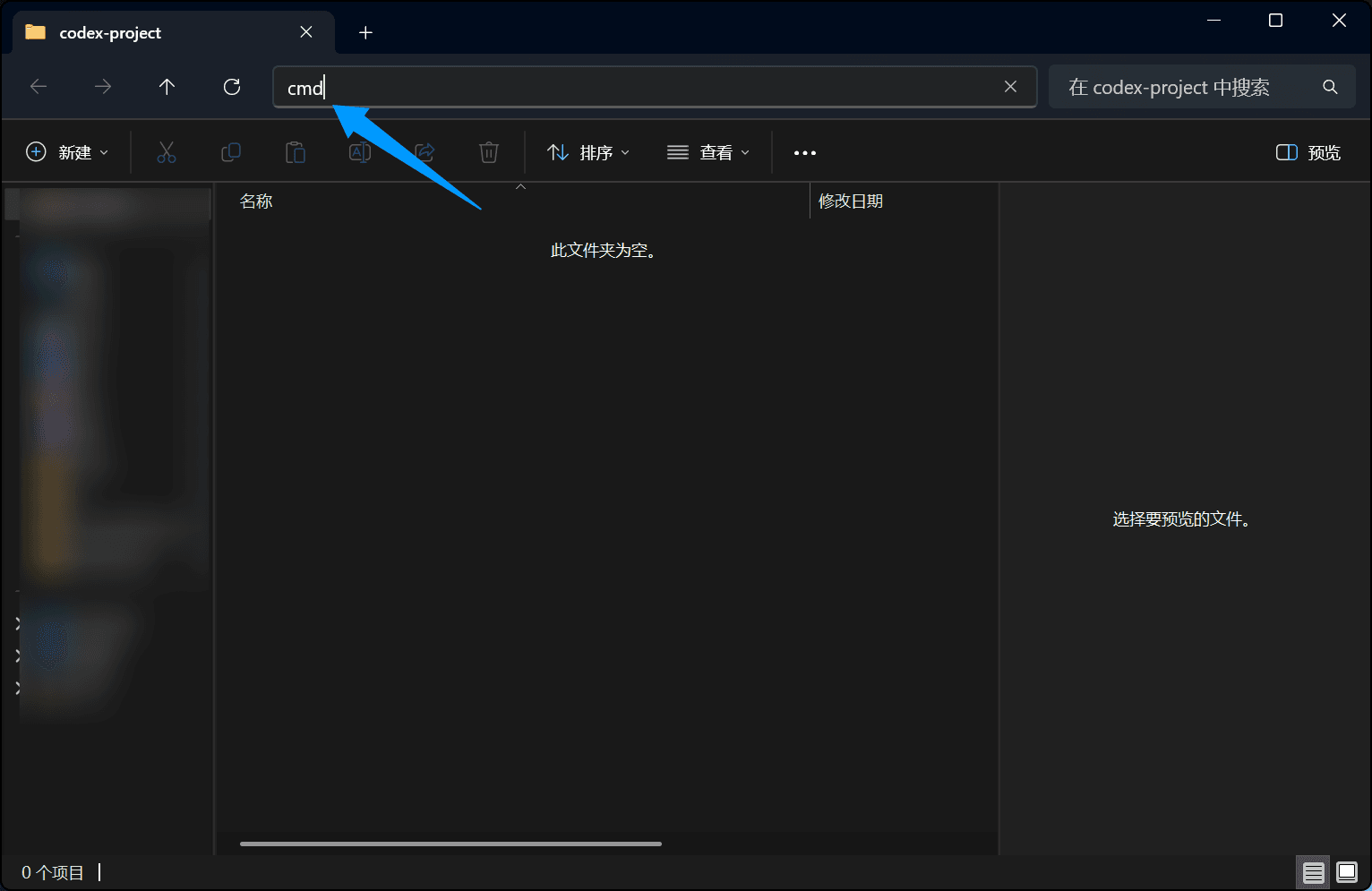Click the Delete trash icon
Image resolution: width=1372 pixels, height=891 pixels.
tap(489, 152)
